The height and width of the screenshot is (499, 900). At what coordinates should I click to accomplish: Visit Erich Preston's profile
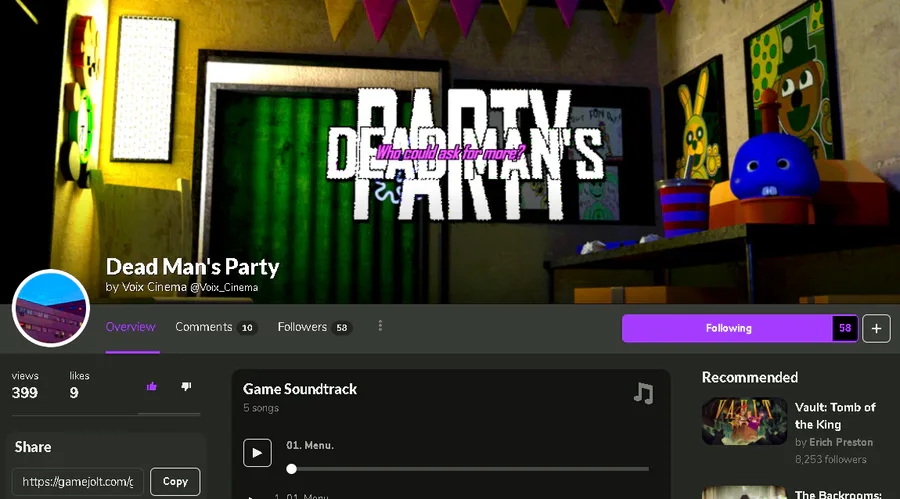841,442
